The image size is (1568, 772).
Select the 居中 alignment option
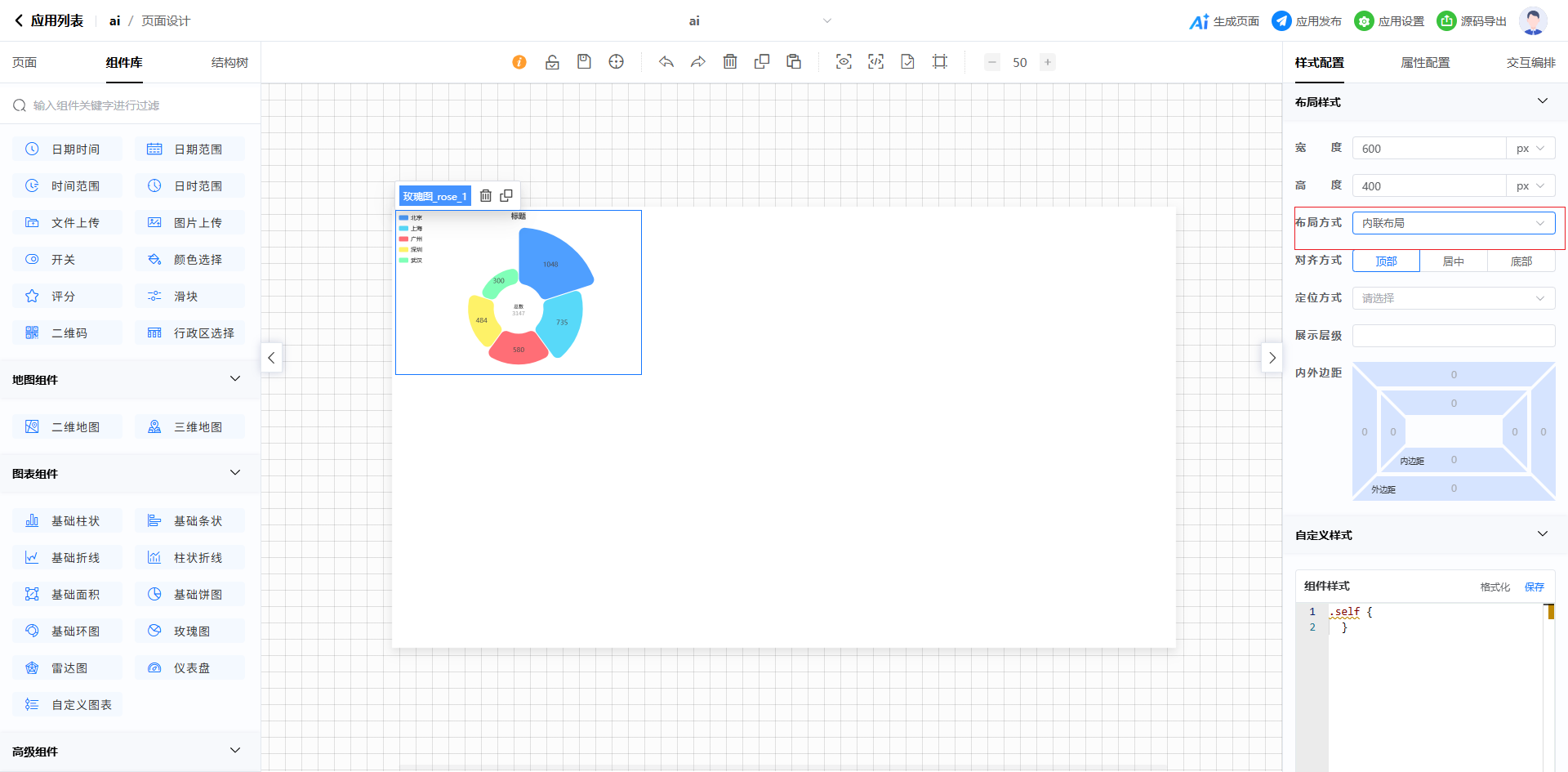click(x=1453, y=261)
